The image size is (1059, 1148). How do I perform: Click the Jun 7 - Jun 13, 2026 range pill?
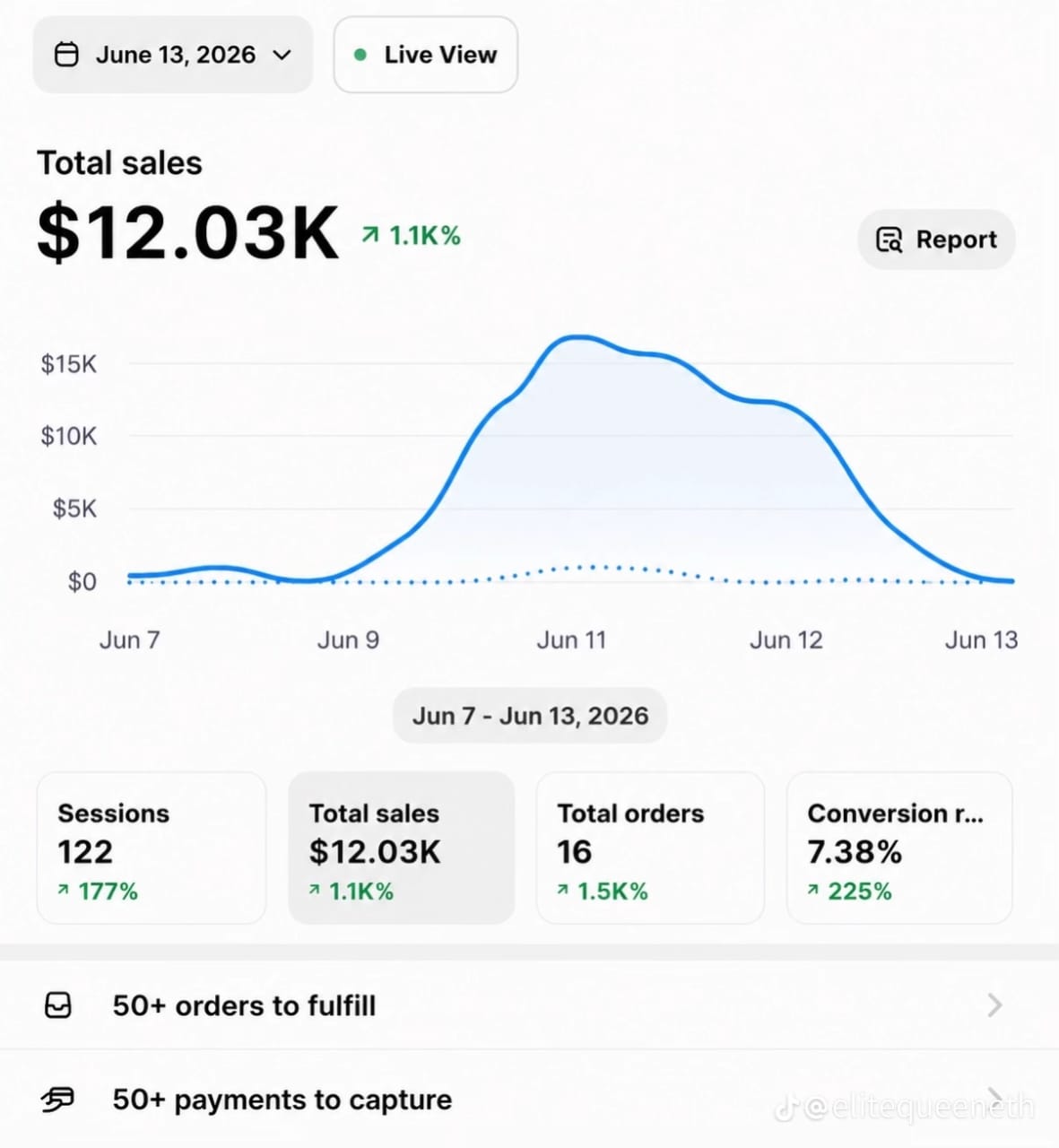tap(530, 716)
